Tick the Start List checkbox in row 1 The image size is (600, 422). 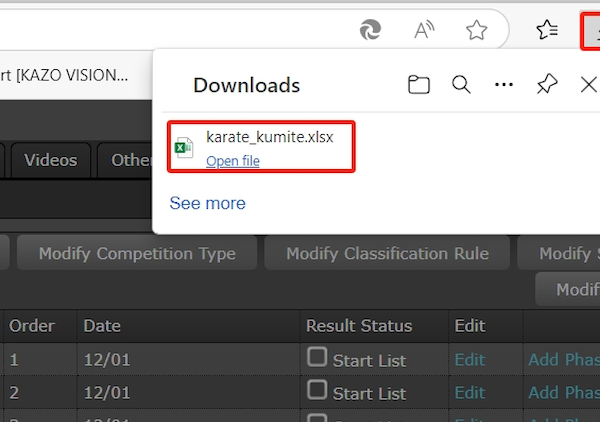317,358
